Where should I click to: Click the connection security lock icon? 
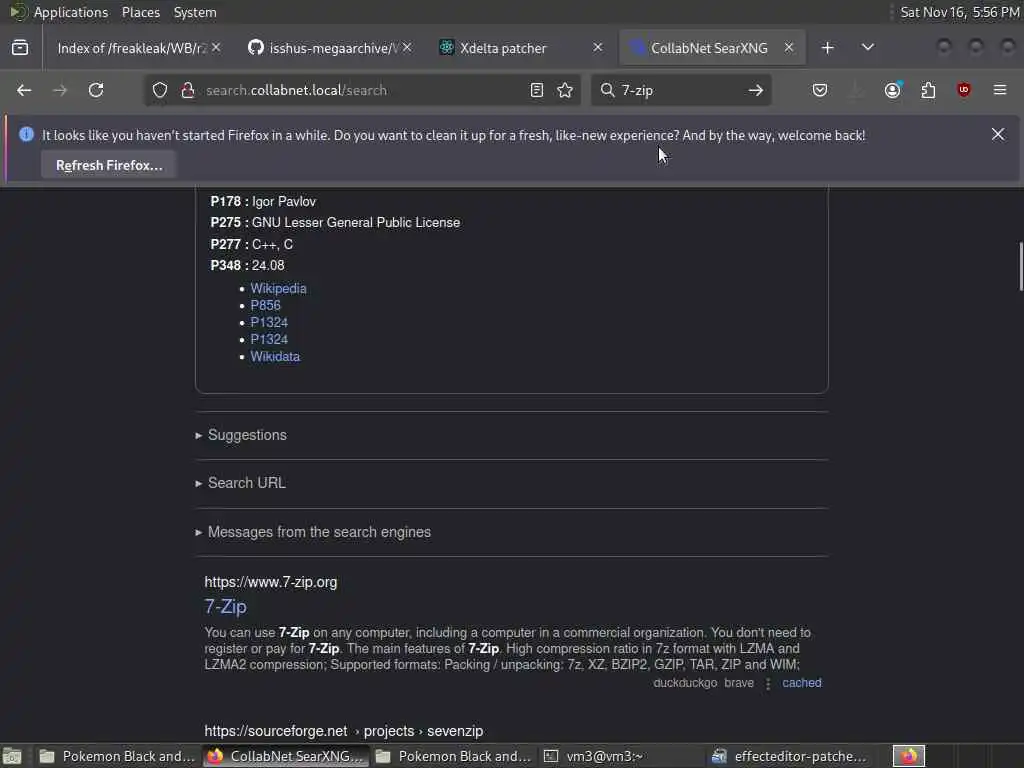coord(188,90)
